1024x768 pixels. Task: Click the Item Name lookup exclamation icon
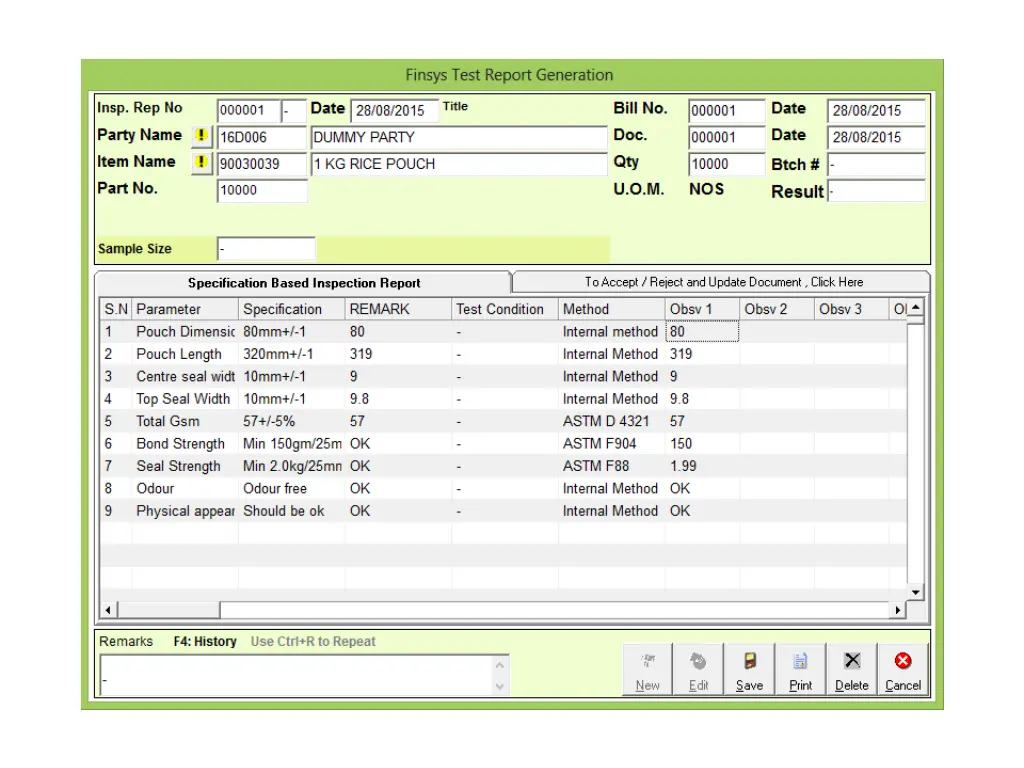coord(201,163)
